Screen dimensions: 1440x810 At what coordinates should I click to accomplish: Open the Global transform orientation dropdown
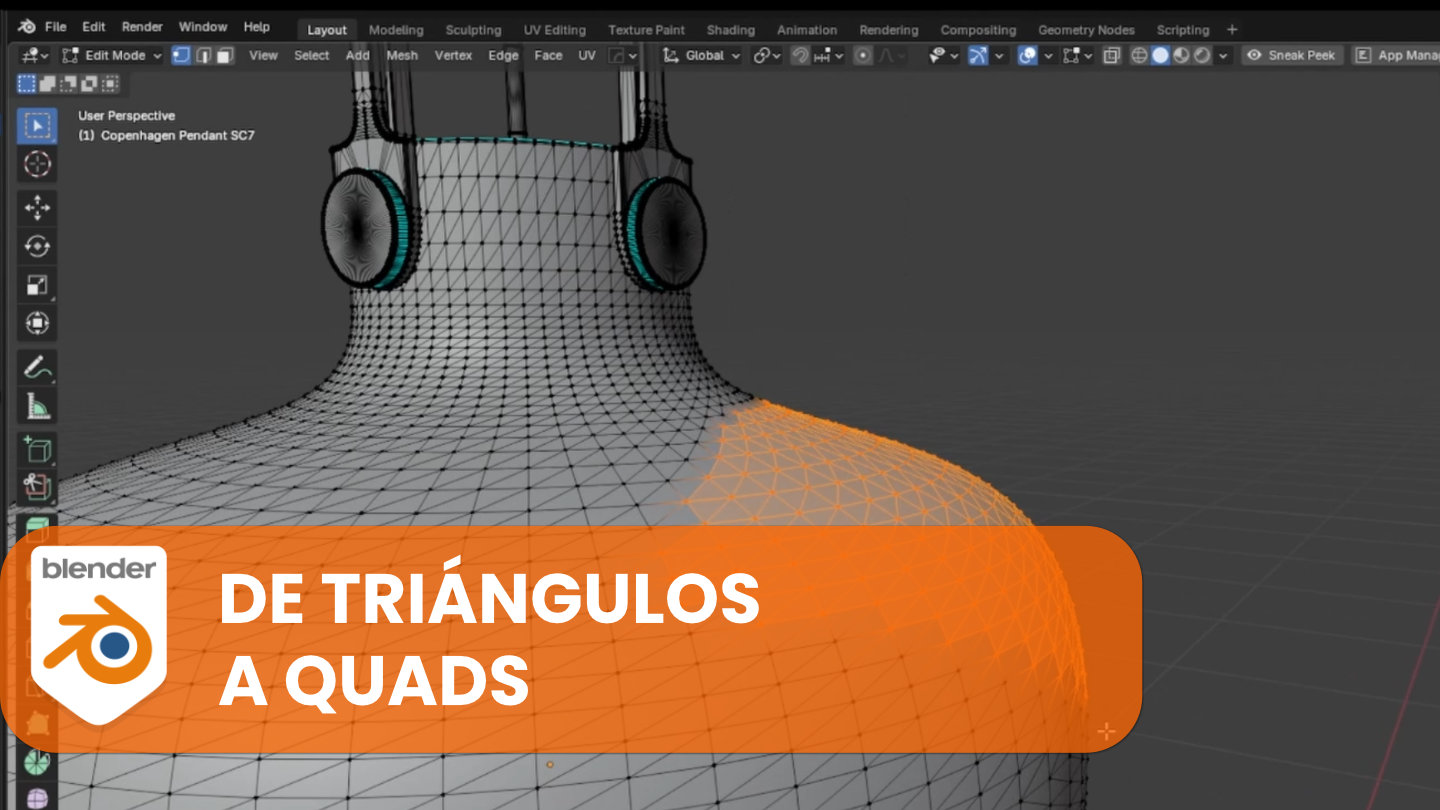[702, 56]
